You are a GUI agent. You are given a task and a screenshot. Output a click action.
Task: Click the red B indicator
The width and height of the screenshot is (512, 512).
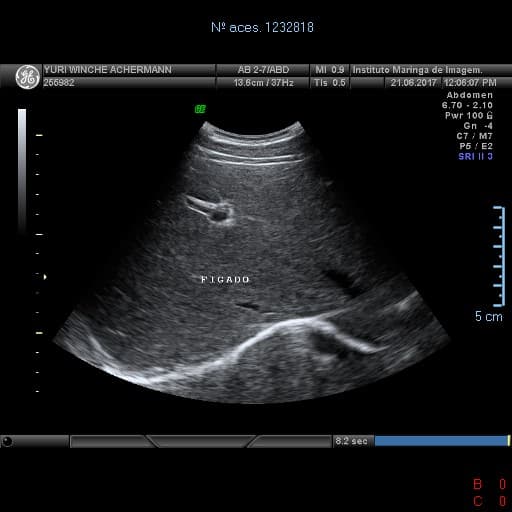(477, 484)
